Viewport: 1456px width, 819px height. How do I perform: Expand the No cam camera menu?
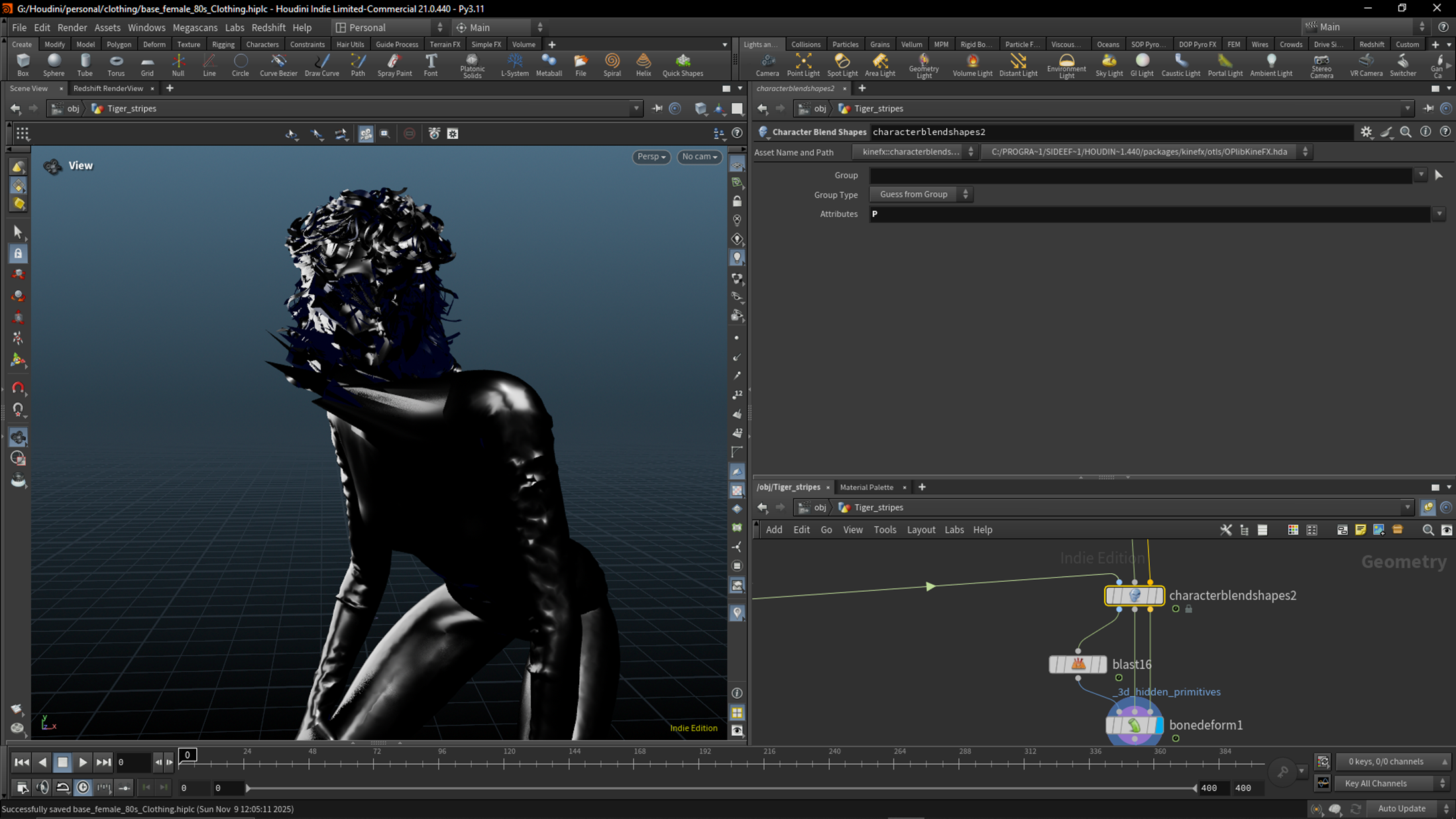pos(699,156)
